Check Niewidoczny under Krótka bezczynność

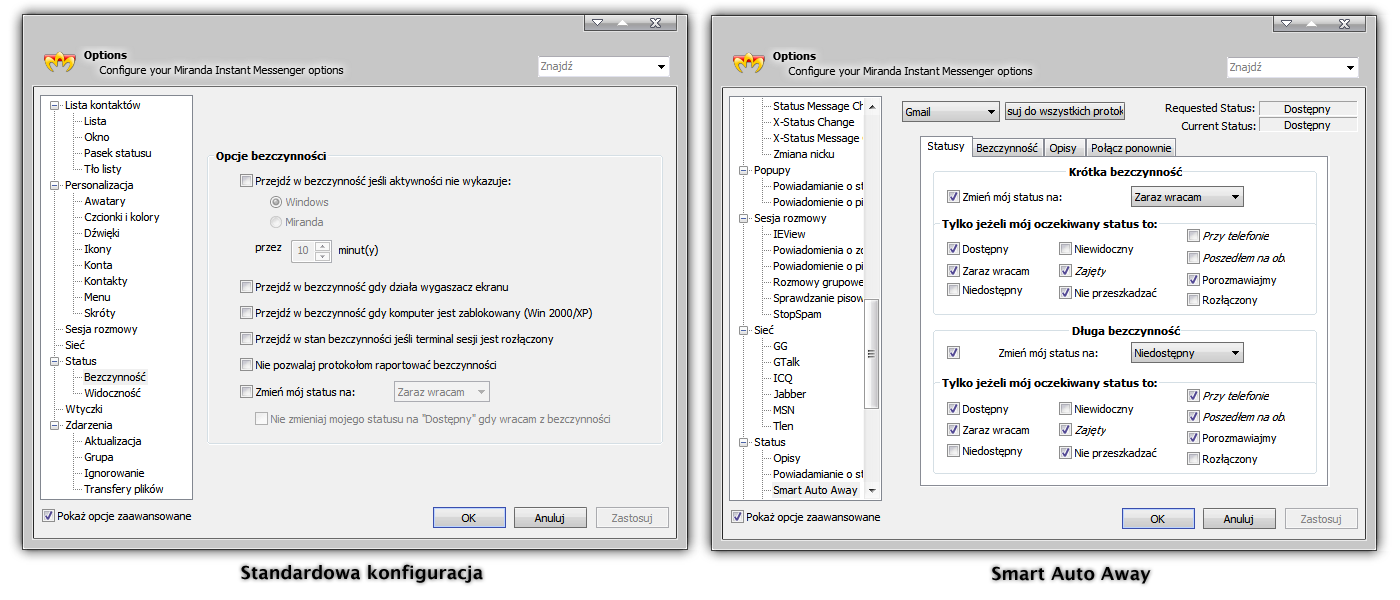pos(1066,249)
